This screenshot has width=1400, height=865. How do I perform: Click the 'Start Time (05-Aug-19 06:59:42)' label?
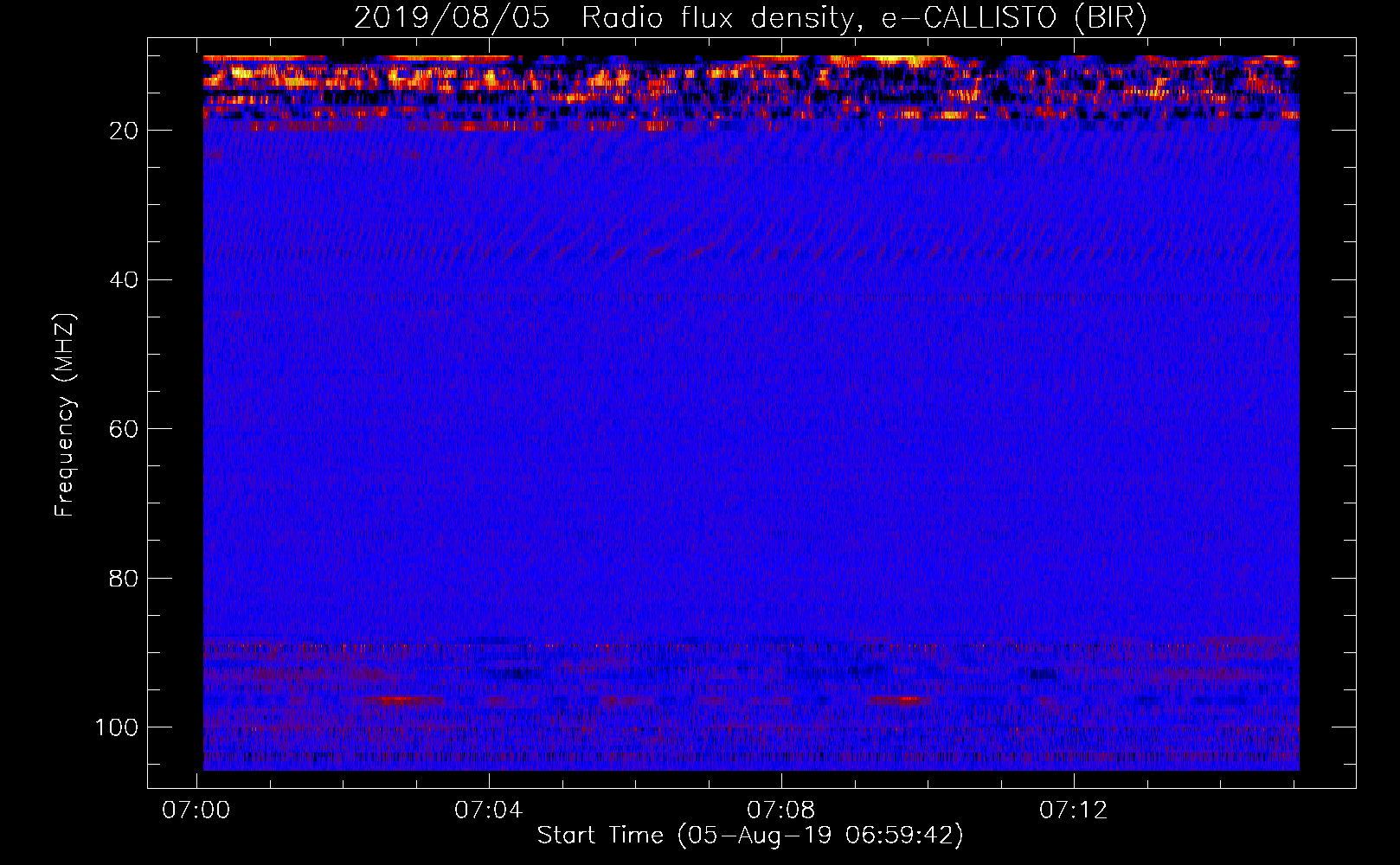point(750,836)
